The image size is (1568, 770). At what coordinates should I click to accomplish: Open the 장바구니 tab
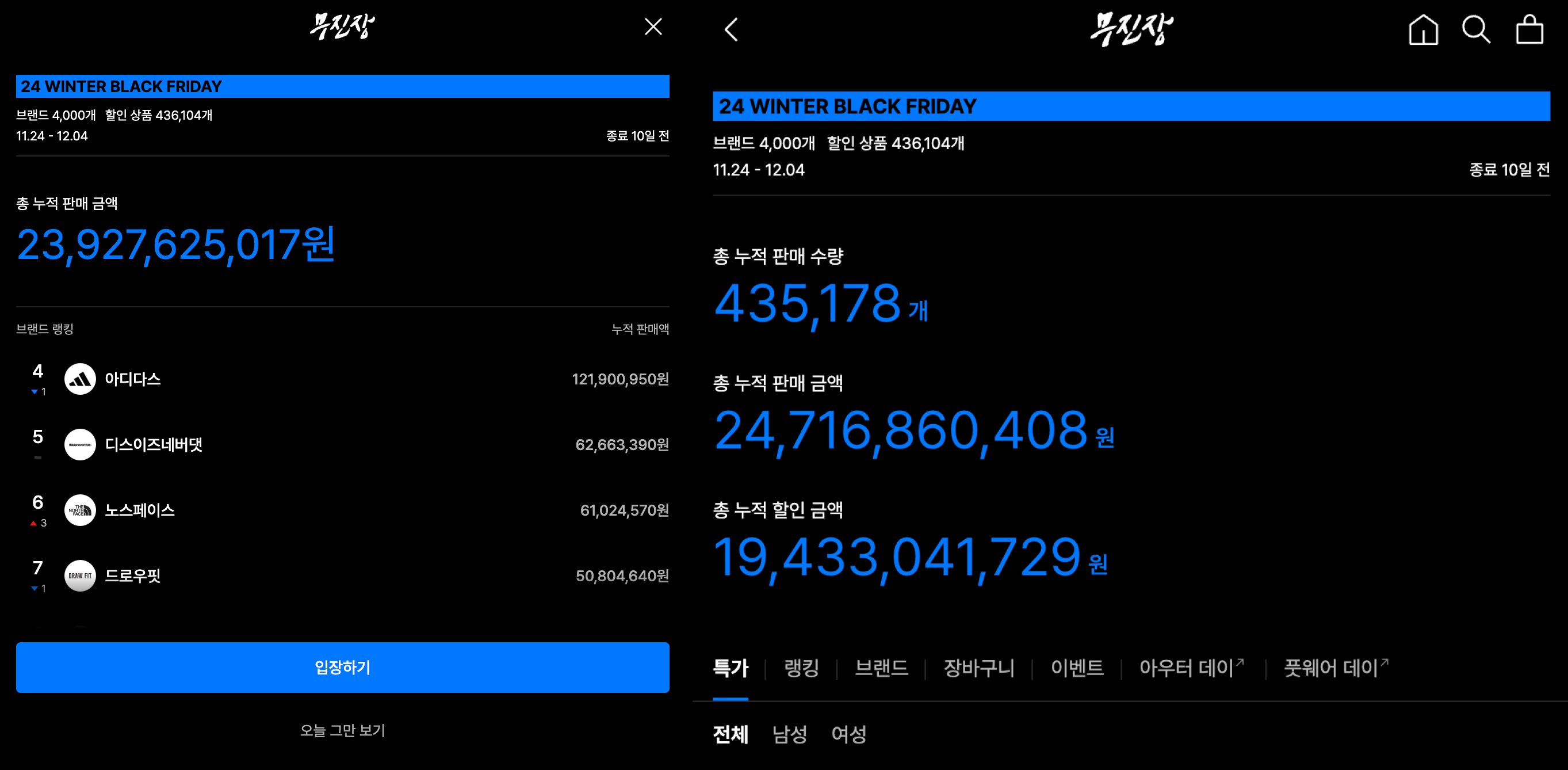click(x=978, y=668)
